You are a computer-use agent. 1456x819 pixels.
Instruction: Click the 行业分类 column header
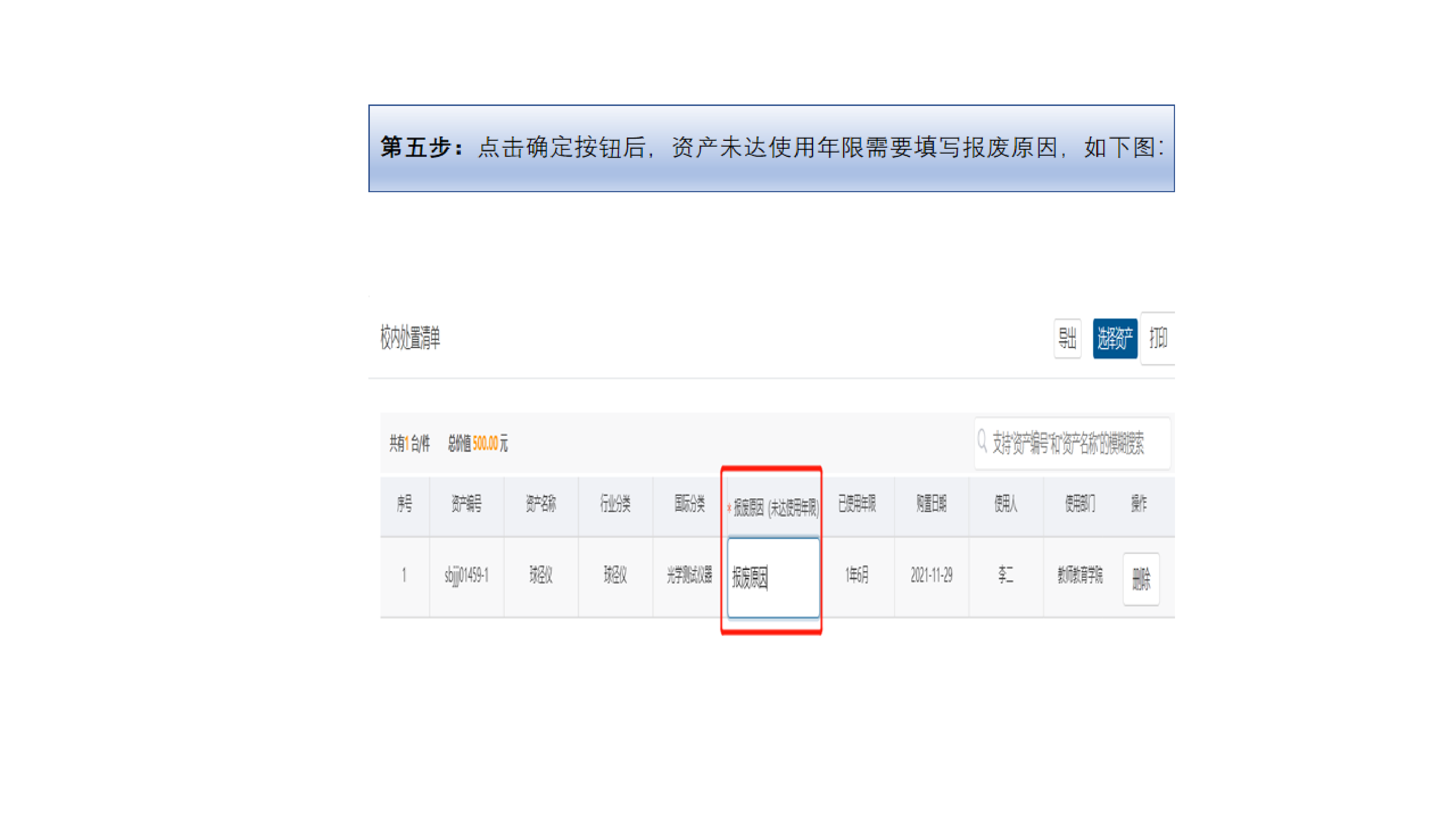615,503
